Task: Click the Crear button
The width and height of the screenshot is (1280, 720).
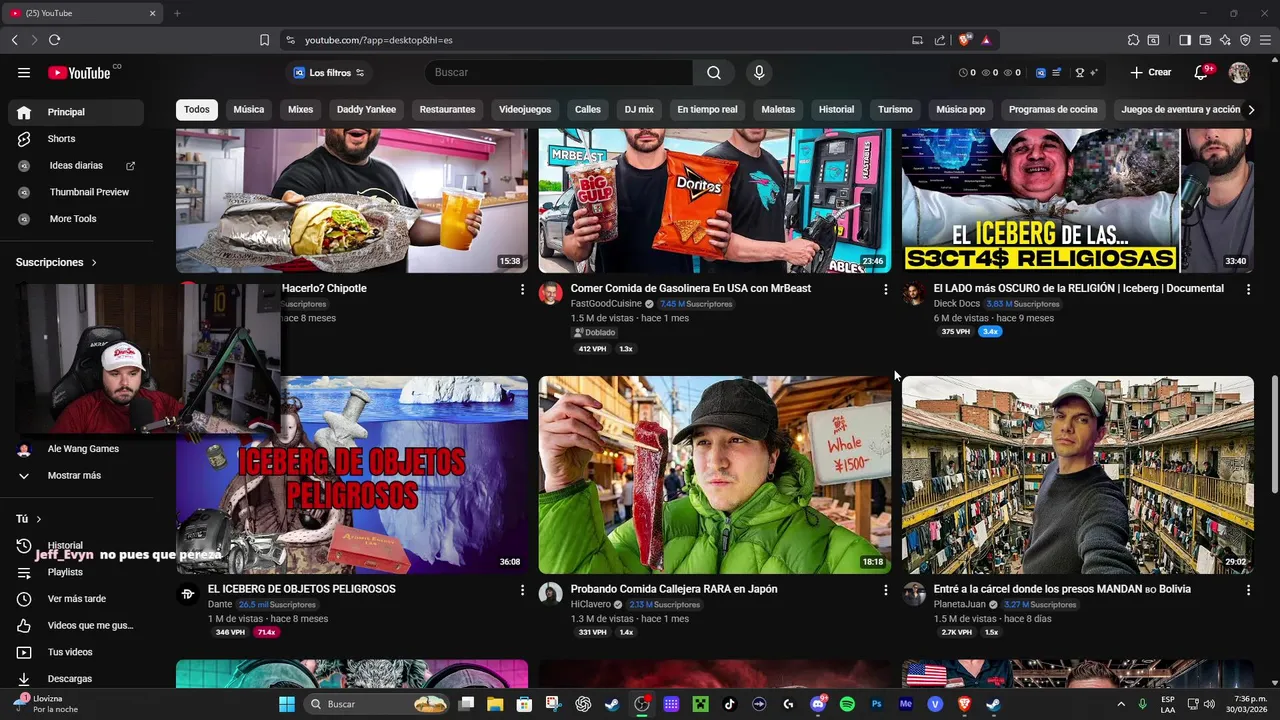Action: 1151,72
